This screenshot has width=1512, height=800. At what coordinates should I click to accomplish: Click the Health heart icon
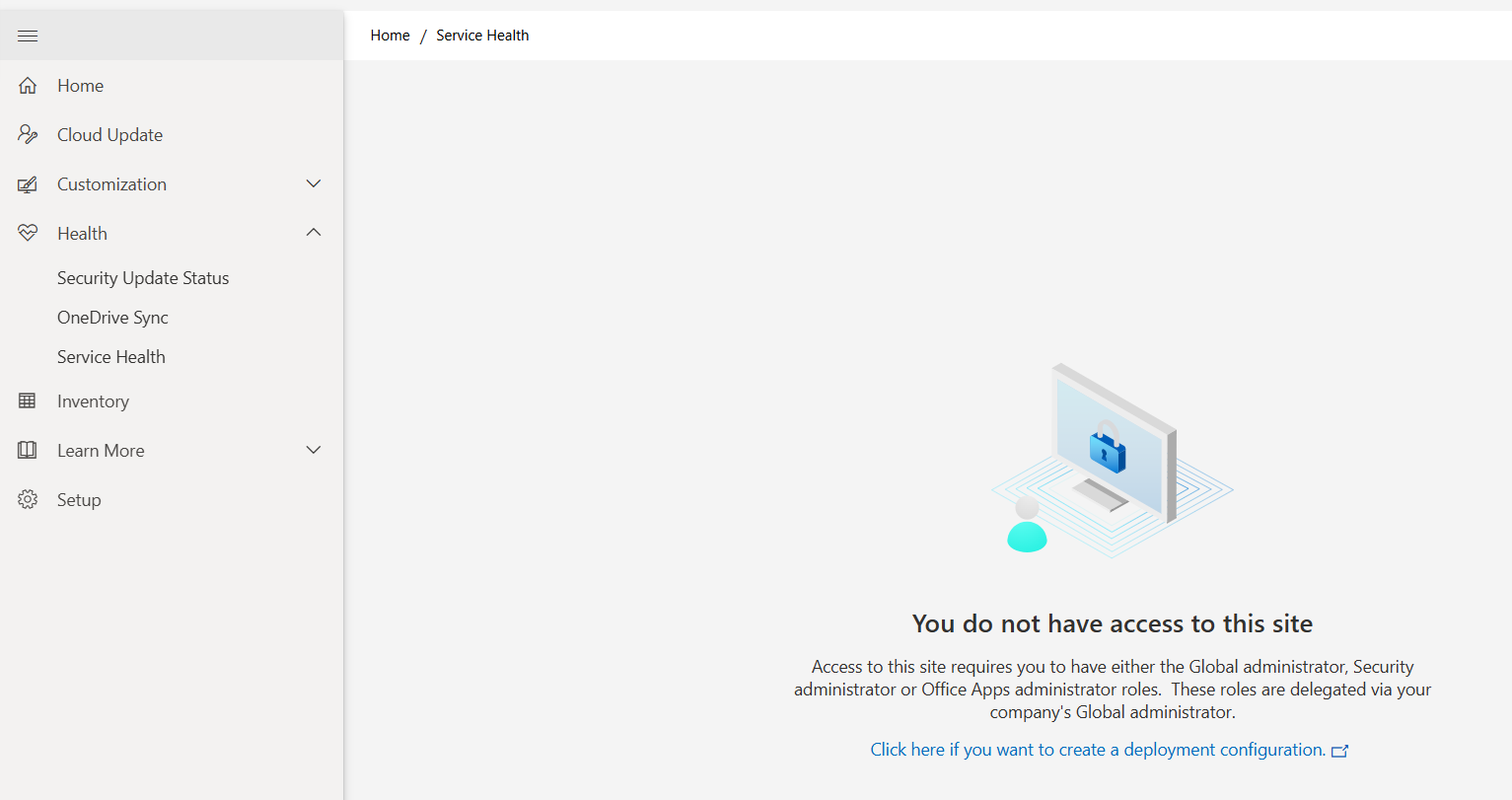pos(28,234)
